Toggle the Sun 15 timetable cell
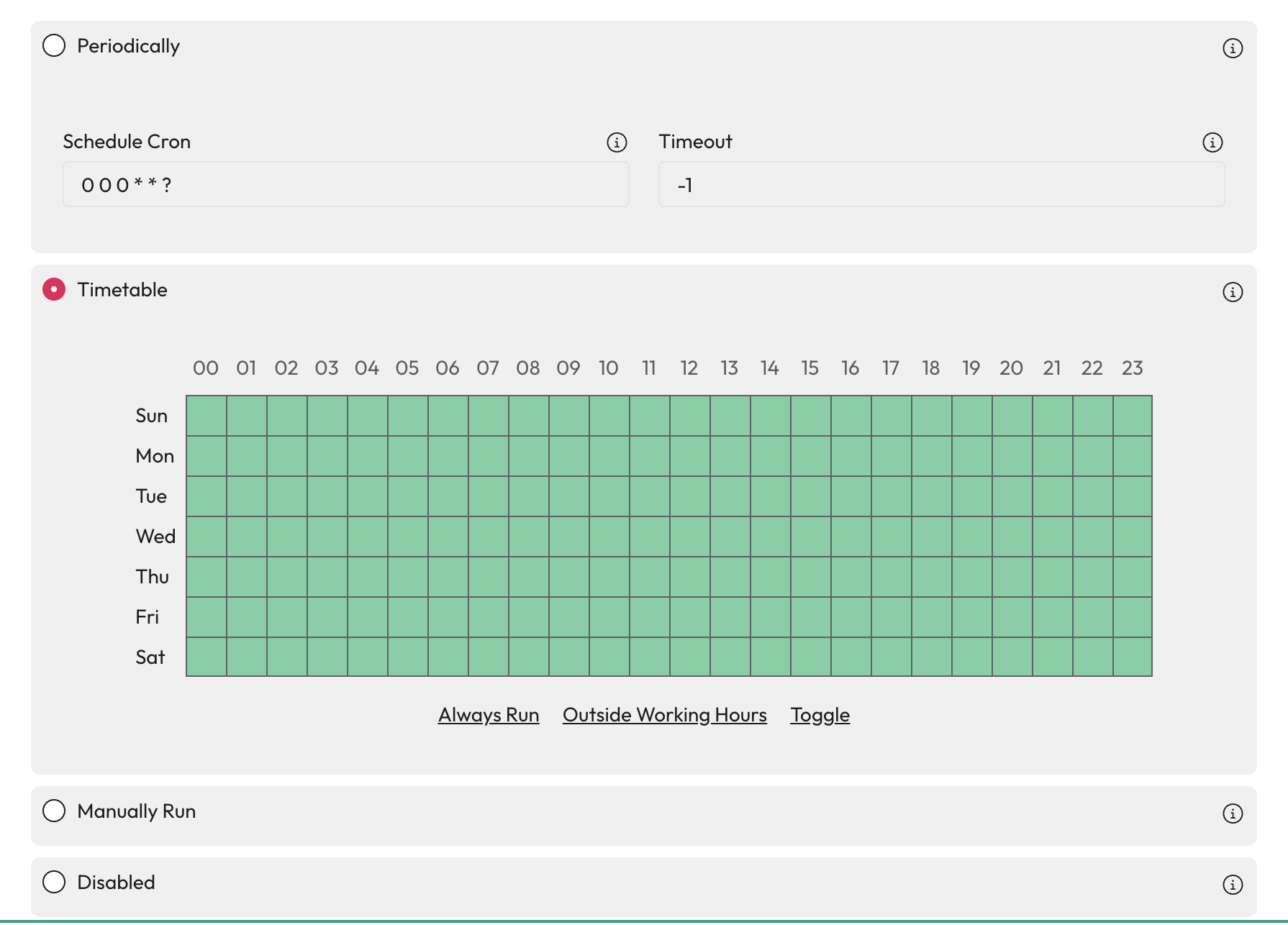Screen dimensions: 1288x925 click(x=811, y=416)
